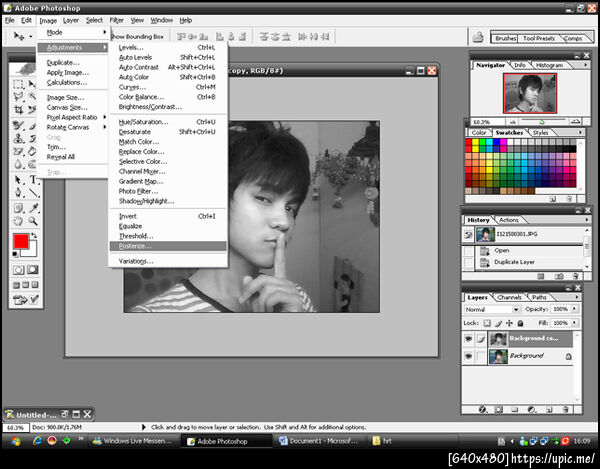Create new adjustment layer icon
This screenshot has height=469, width=600.
[x=532, y=409]
